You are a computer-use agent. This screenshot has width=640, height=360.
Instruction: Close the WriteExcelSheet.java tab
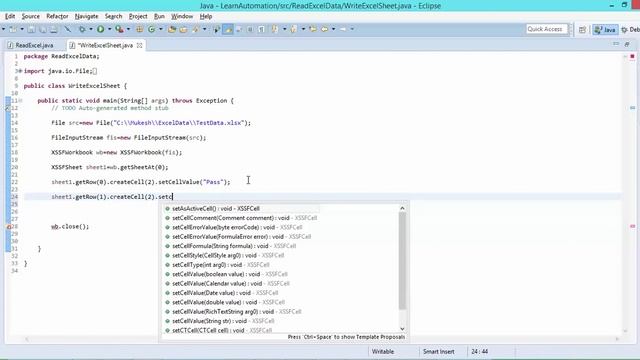click(x=140, y=45)
